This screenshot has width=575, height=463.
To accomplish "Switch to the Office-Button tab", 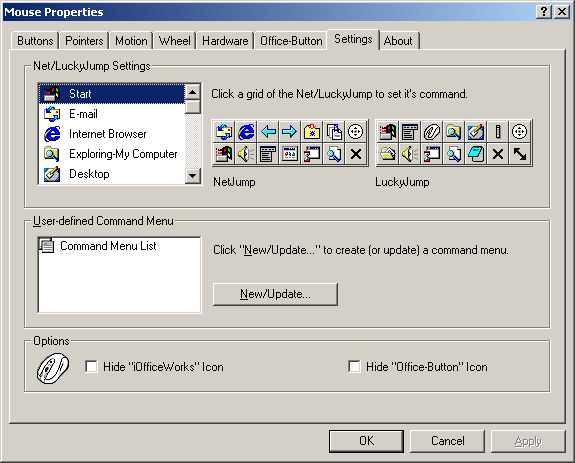I will point(291,41).
